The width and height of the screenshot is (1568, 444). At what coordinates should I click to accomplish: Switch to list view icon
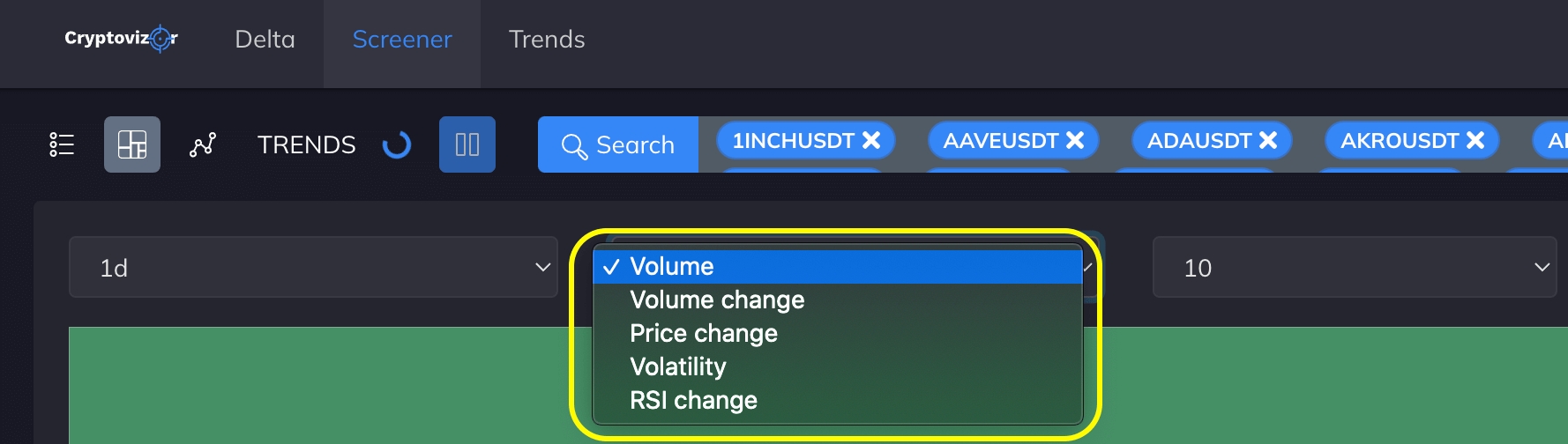point(62,144)
